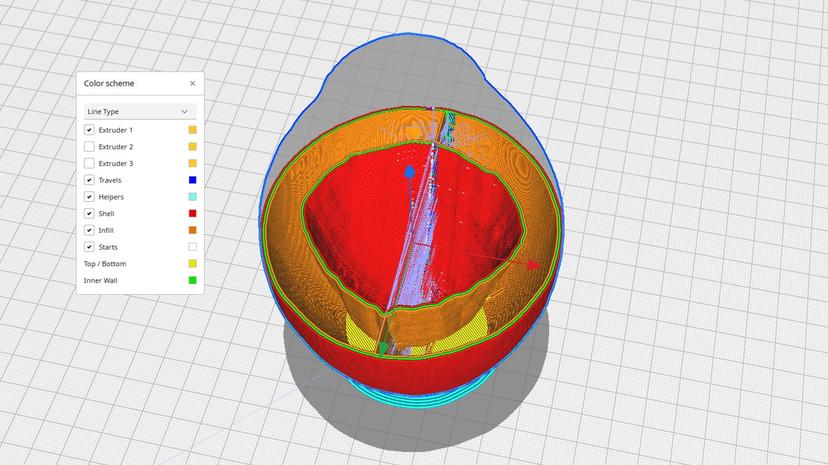Turn off the Starts checkbox

point(89,247)
